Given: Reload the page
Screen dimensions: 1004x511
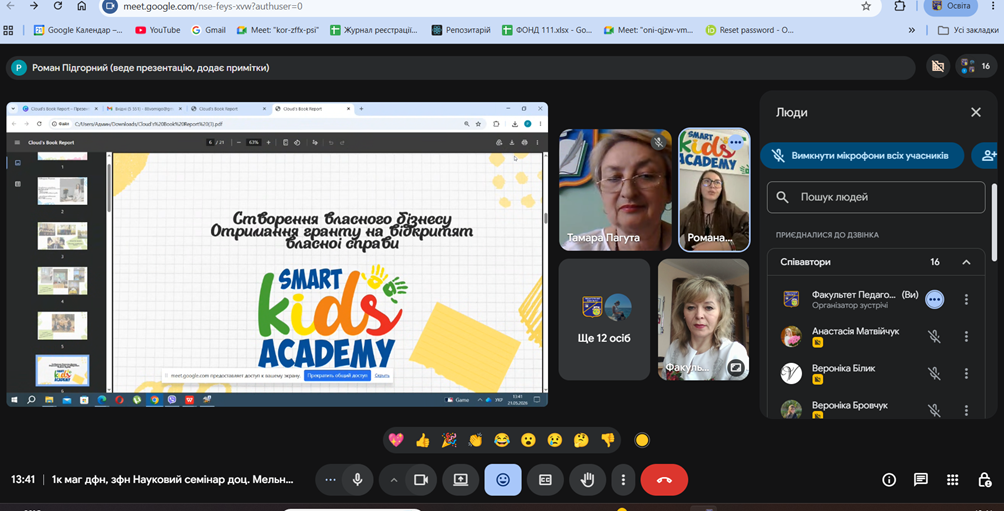Looking at the screenshot, I should tap(58, 6).
